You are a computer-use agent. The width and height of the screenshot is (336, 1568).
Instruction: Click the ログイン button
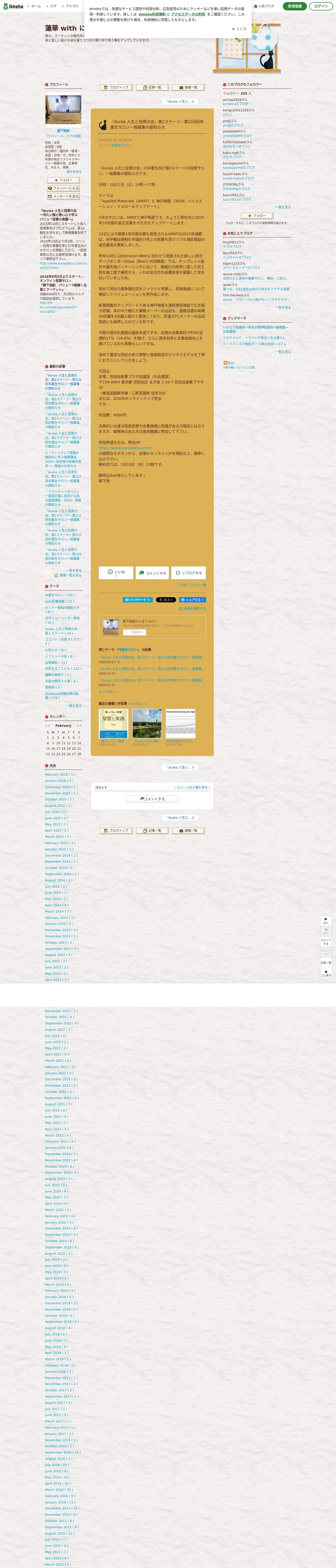coord(321,6)
